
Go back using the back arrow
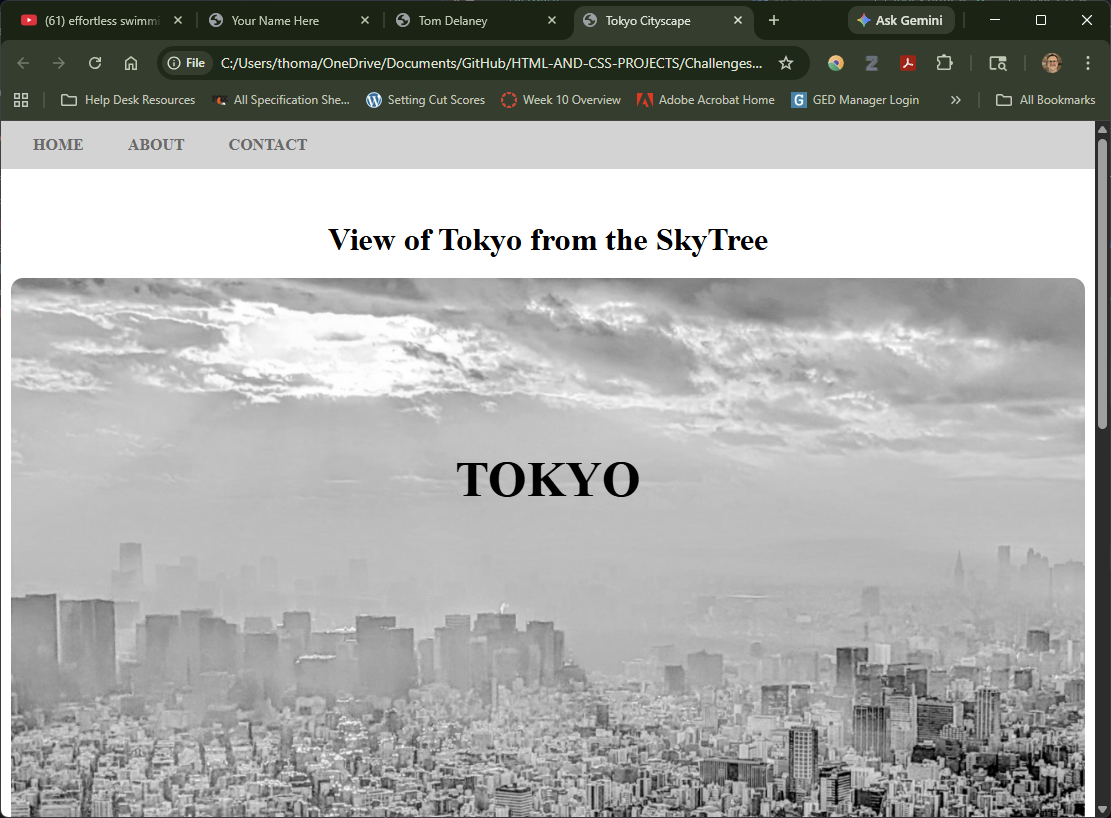pyautogui.click(x=22, y=62)
